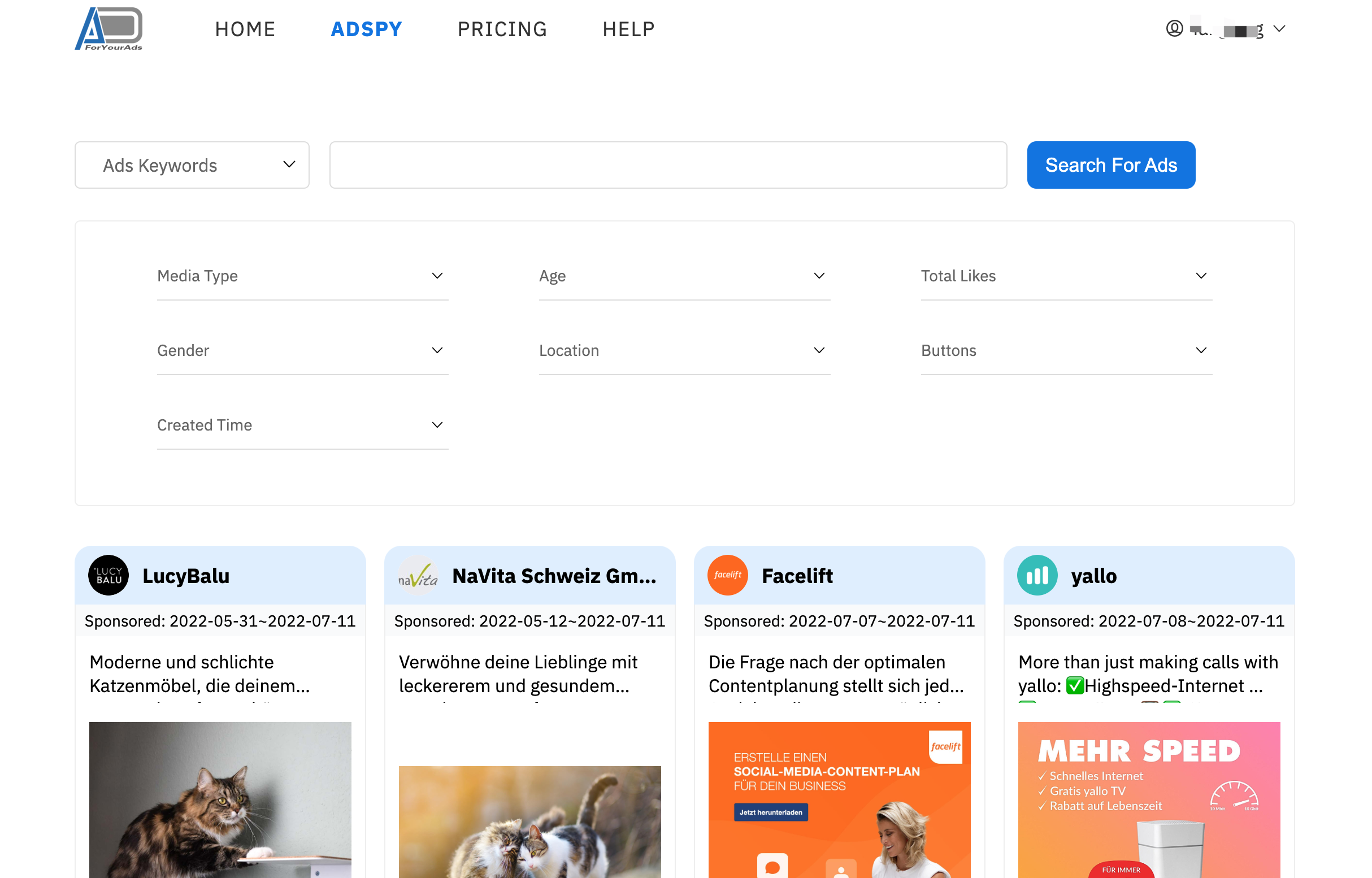Screen dimensions: 1372x878
Task: Open the Location filter dropdown
Action: tap(684, 351)
